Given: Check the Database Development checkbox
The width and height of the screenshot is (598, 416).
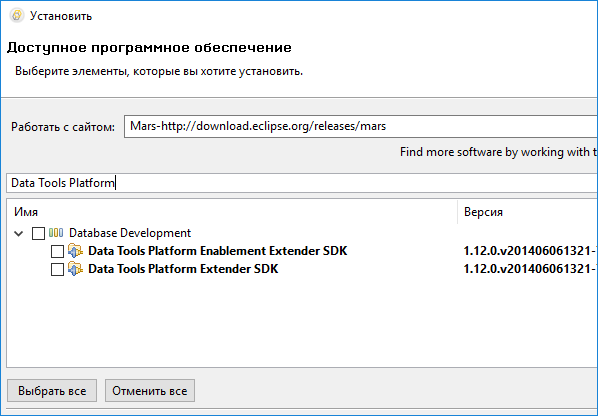Looking at the screenshot, I should coord(38,233).
